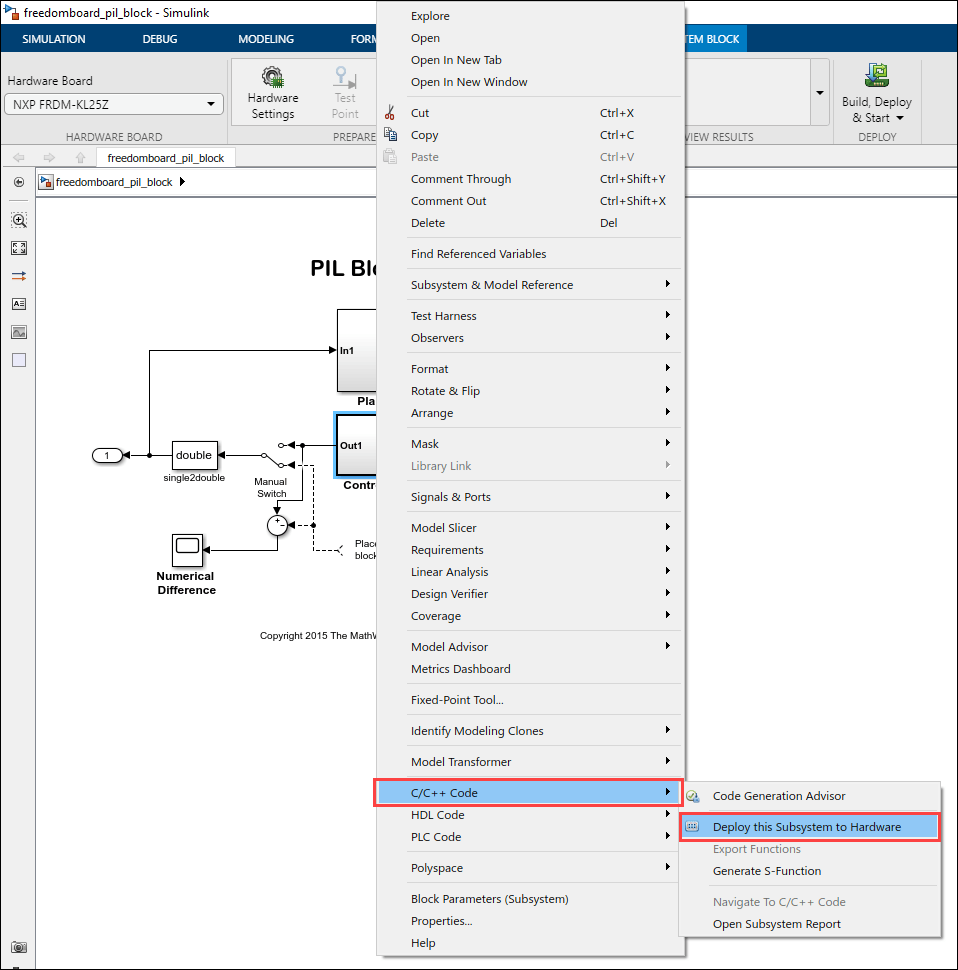Expand the Build, Deploy & Start arrow

tap(900, 118)
